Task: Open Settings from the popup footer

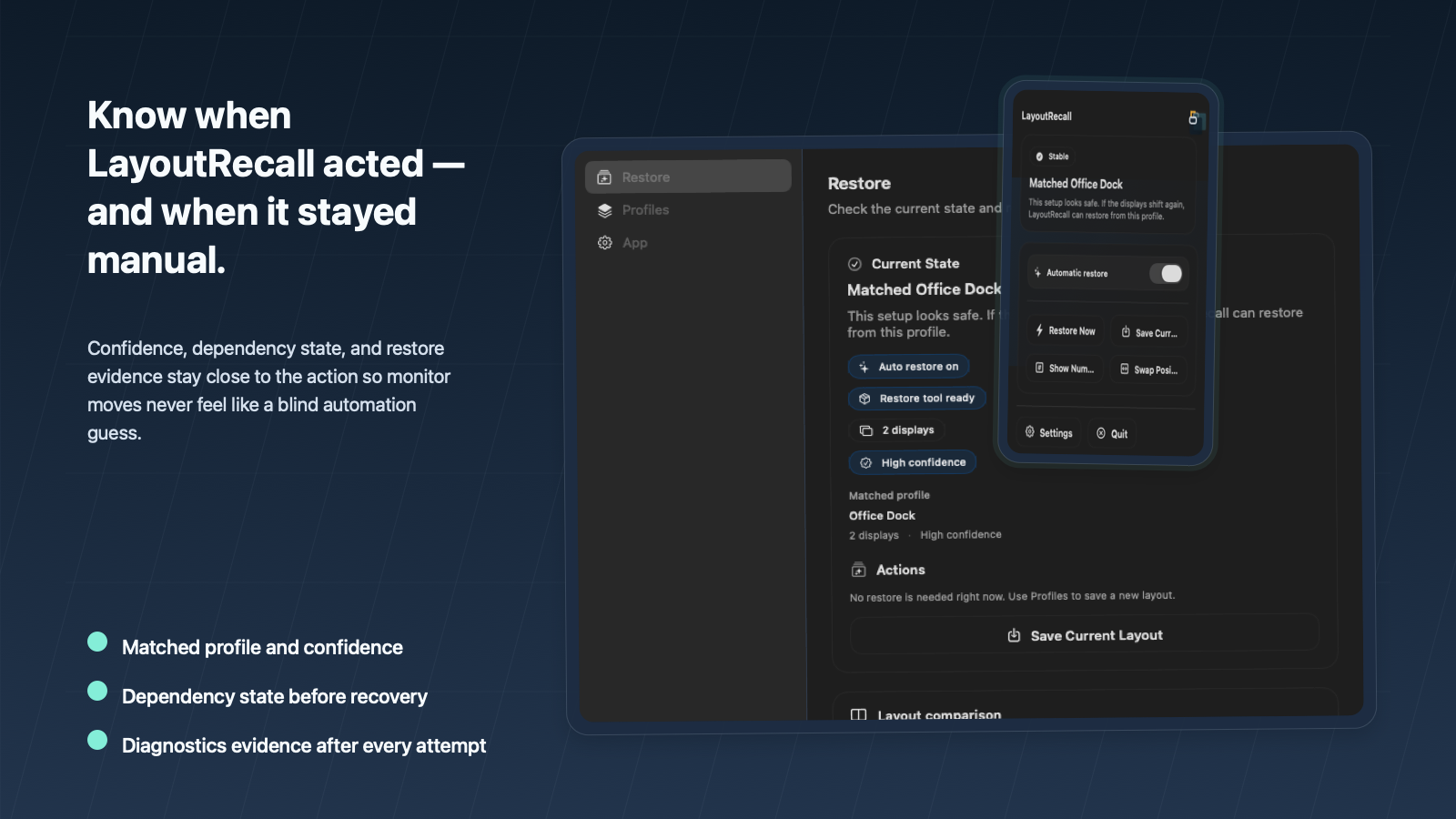Action: (x=1048, y=433)
